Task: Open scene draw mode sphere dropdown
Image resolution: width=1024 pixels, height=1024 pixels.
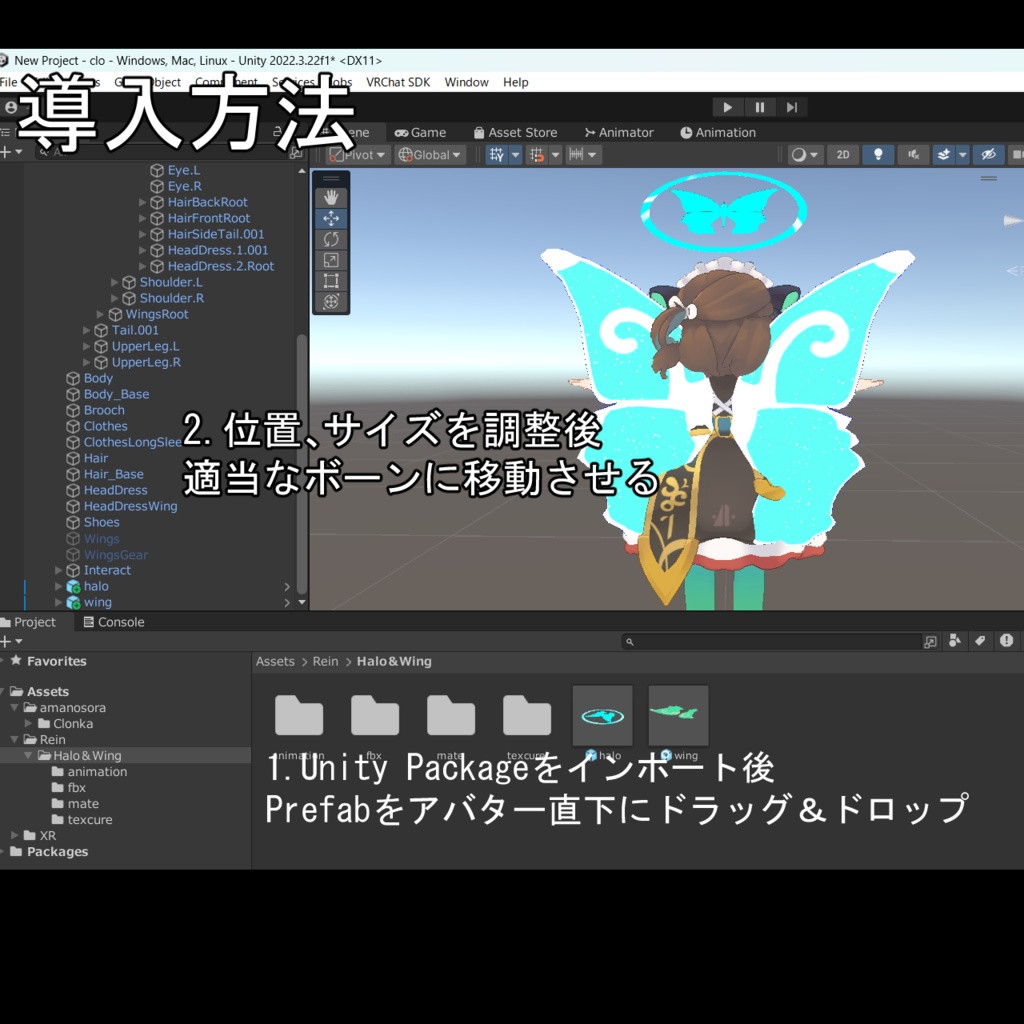Action: (805, 155)
